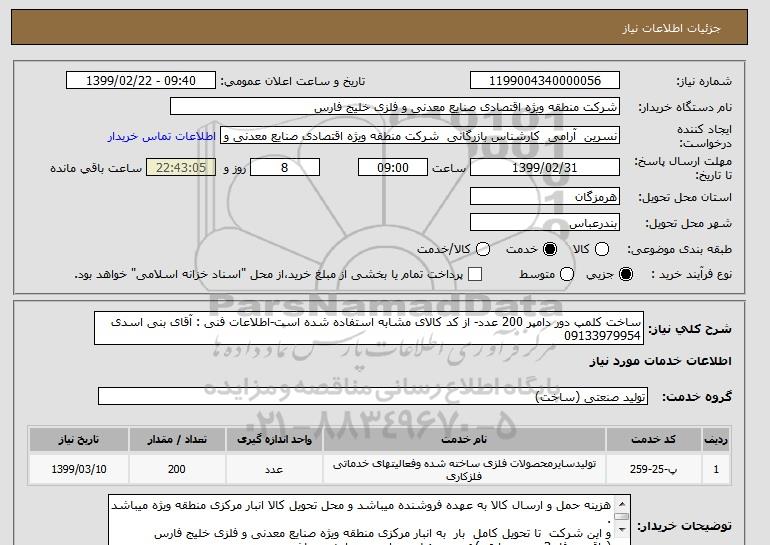Image resolution: width=770 pixels, height=545 pixels.
Task: Select the کالا/خدمت radio button
Action: pyautogui.click(x=483, y=249)
